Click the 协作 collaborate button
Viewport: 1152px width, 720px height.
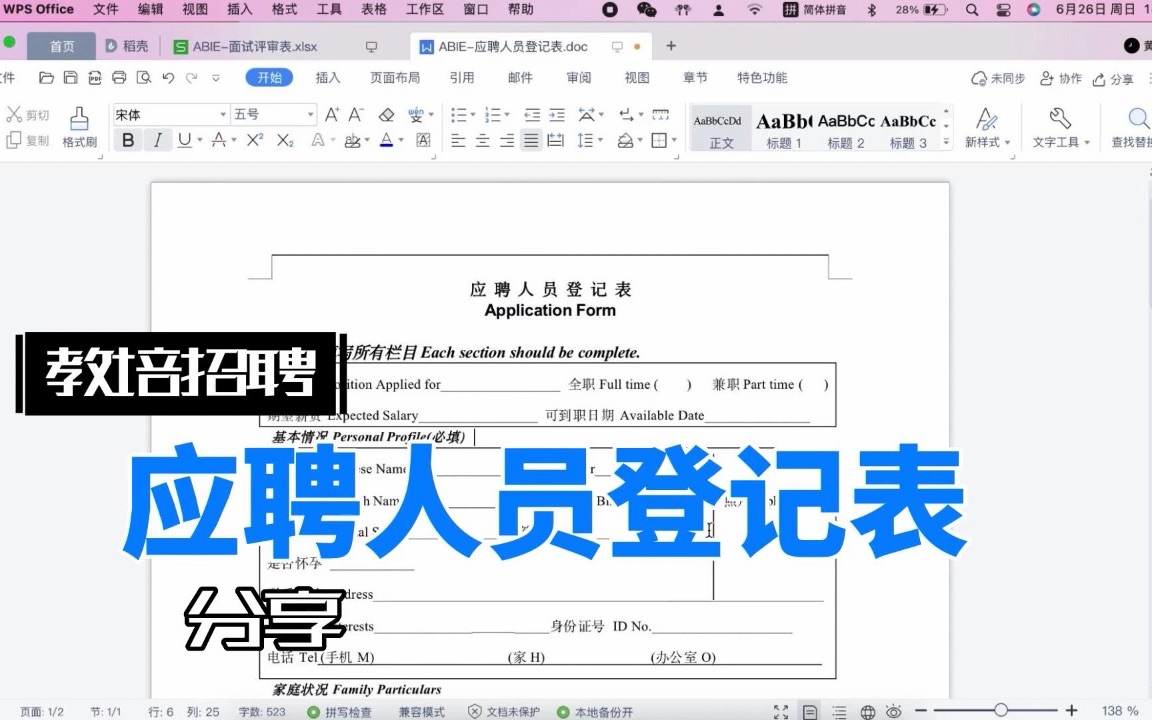pyautogui.click(x=1062, y=78)
